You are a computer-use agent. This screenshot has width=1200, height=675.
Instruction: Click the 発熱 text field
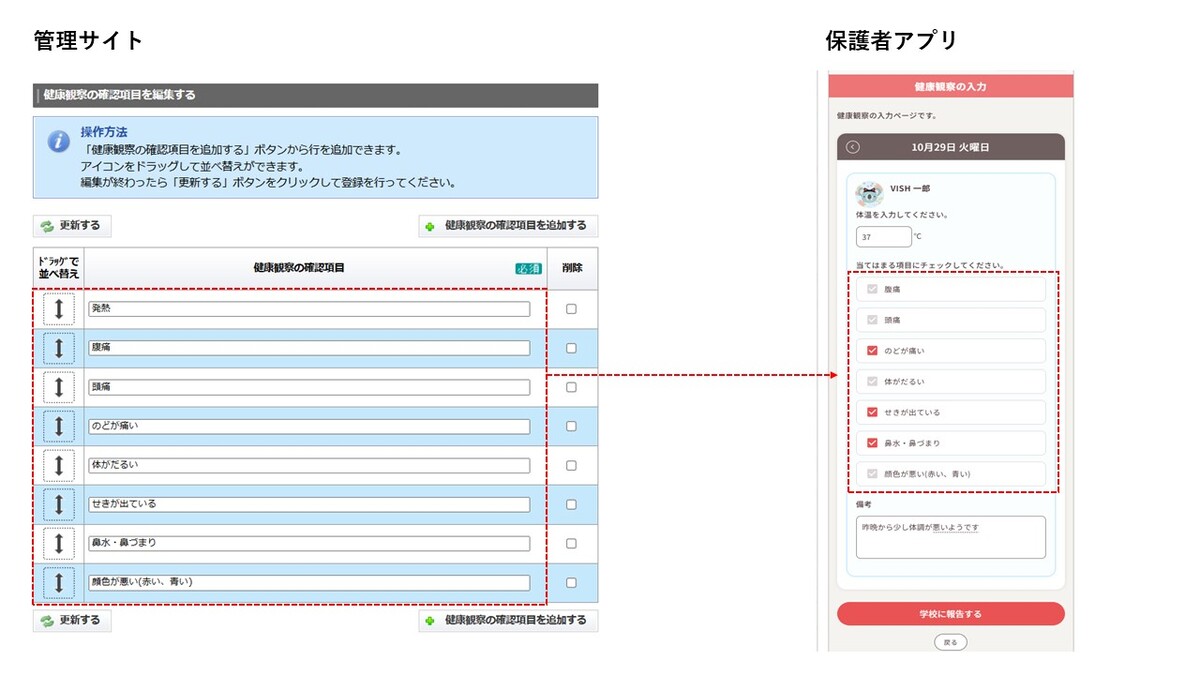click(309, 309)
